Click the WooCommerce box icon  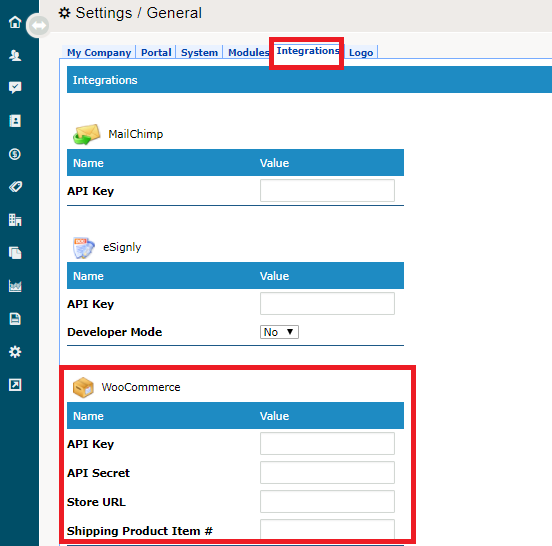83,387
